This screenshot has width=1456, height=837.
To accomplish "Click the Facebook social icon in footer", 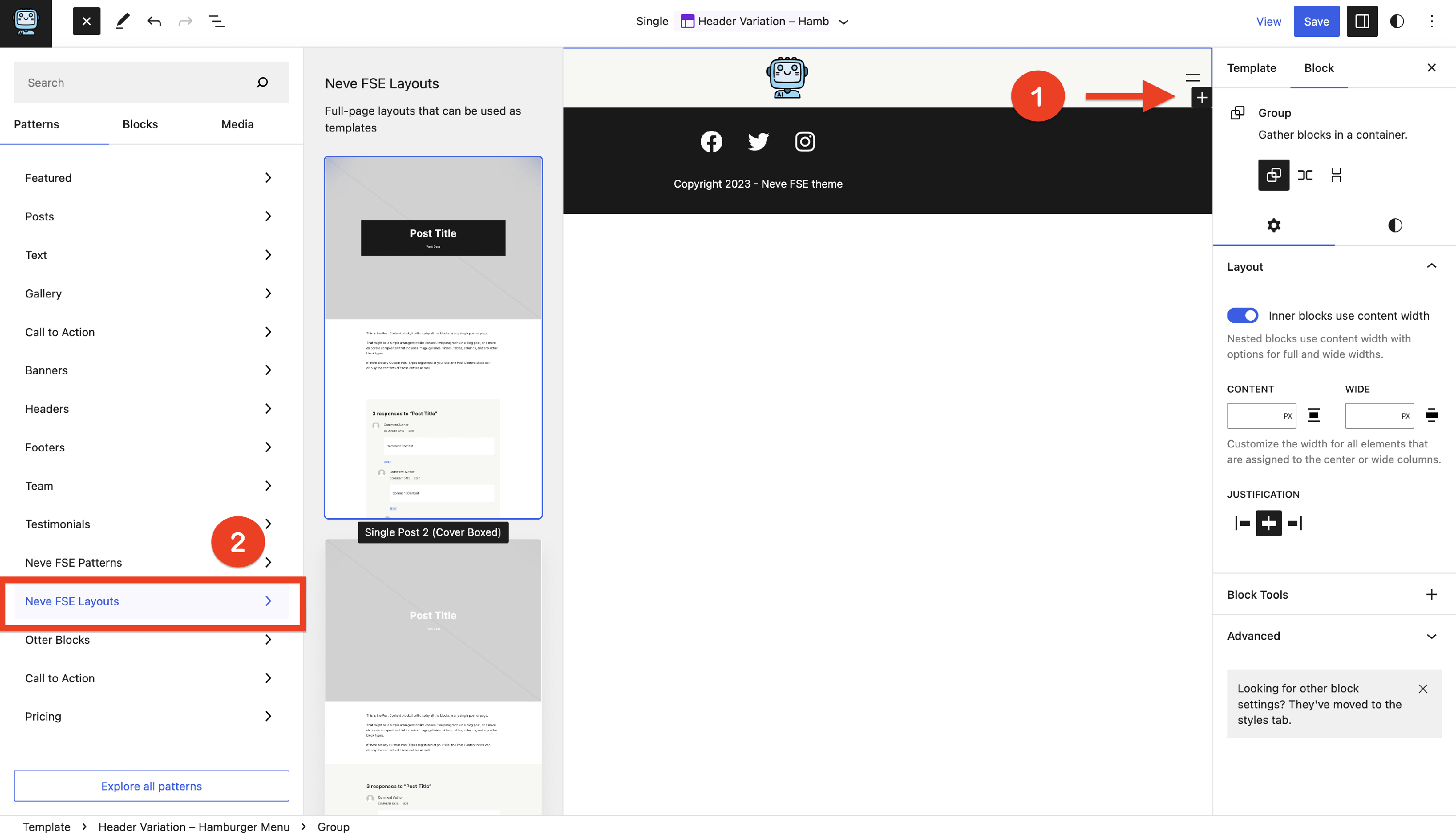I will (x=711, y=141).
